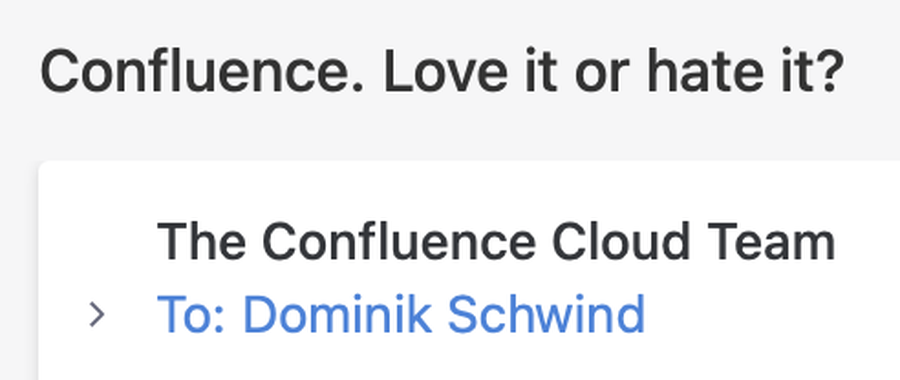Click the "To:" label in the recipient line
This screenshot has width=900, height=380.
click(x=193, y=314)
